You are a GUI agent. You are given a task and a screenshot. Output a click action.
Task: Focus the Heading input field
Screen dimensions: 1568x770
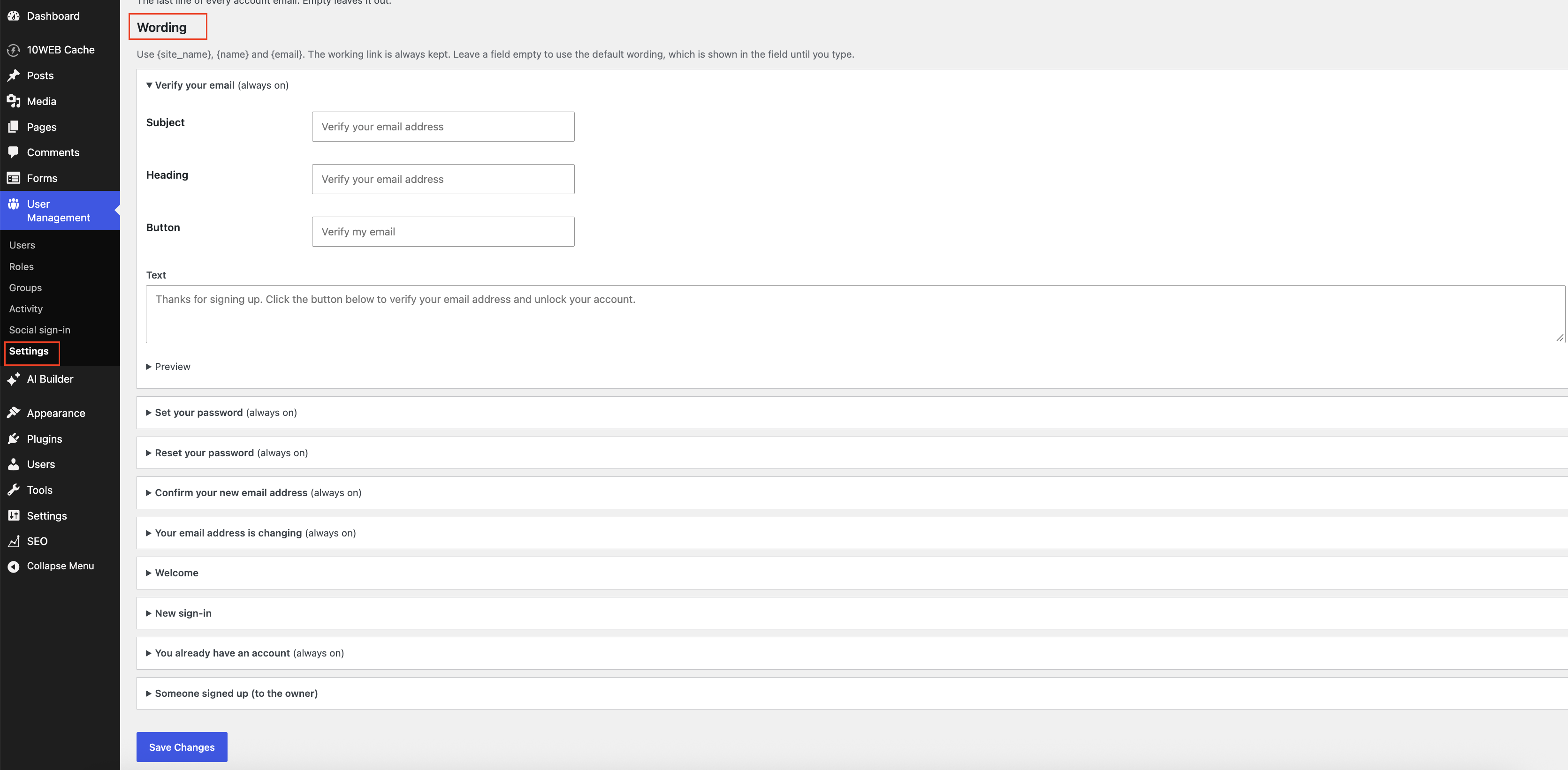coord(443,179)
